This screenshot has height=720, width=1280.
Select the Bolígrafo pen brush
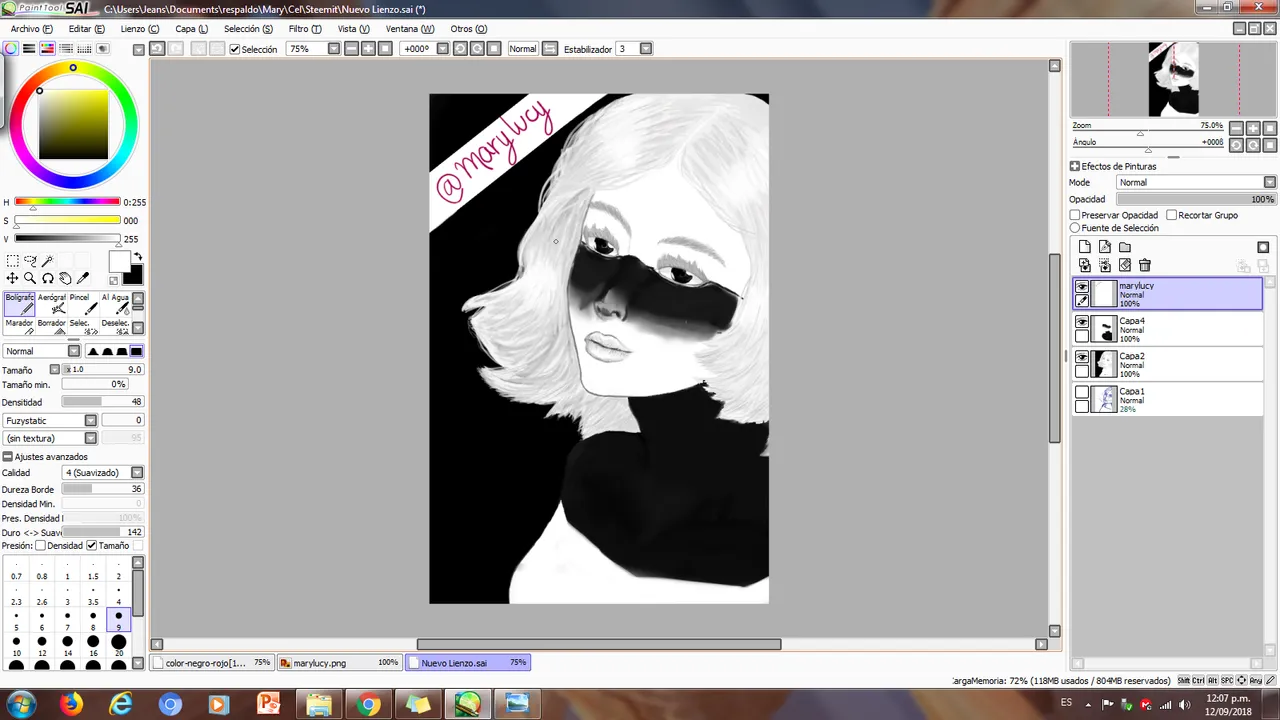pos(19,303)
